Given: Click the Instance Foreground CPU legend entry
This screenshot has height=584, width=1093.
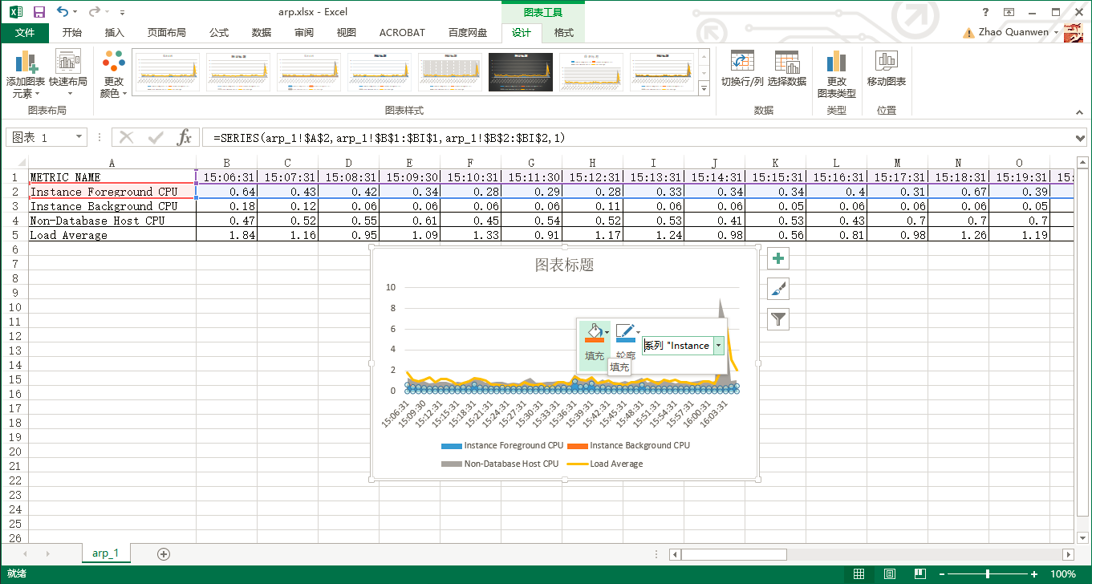Looking at the screenshot, I should (502, 445).
